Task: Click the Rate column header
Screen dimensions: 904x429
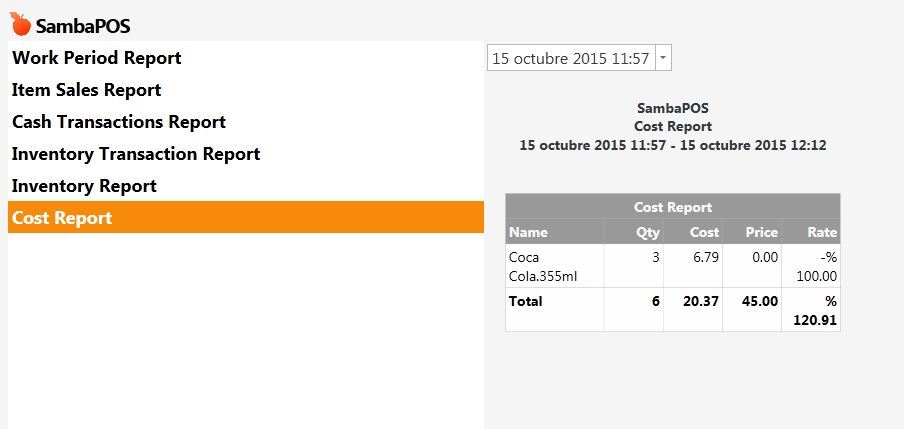Action: [811, 232]
